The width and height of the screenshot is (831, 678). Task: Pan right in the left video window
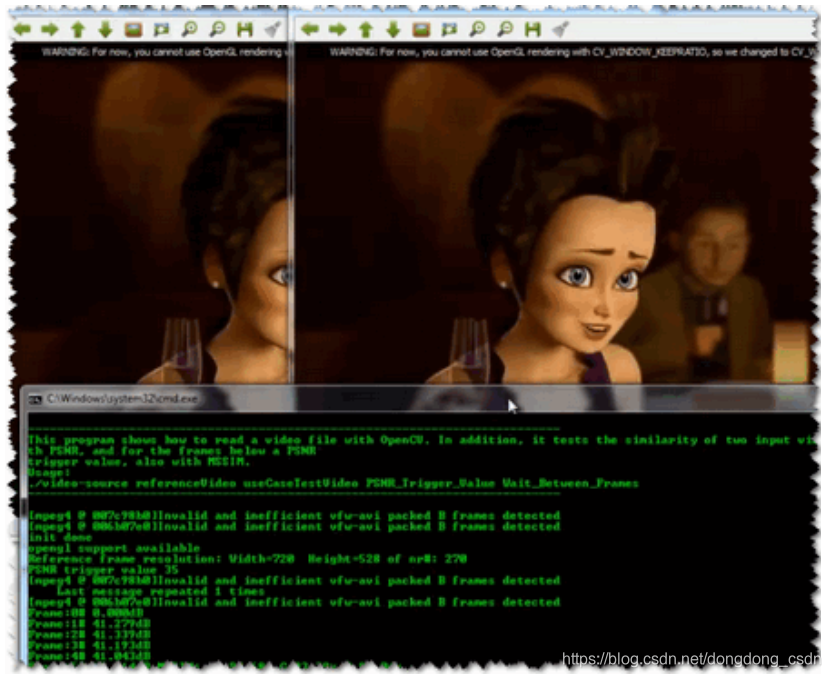click(50, 30)
